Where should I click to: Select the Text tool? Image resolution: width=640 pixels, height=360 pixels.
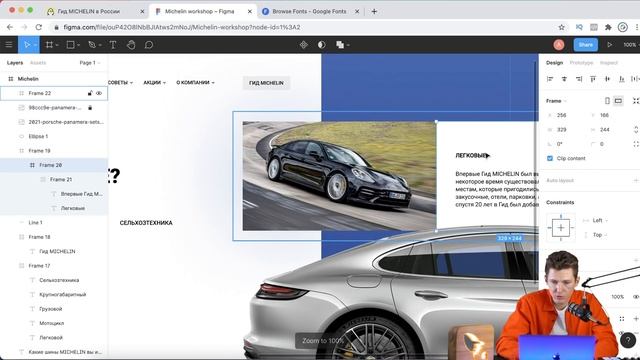coord(113,45)
